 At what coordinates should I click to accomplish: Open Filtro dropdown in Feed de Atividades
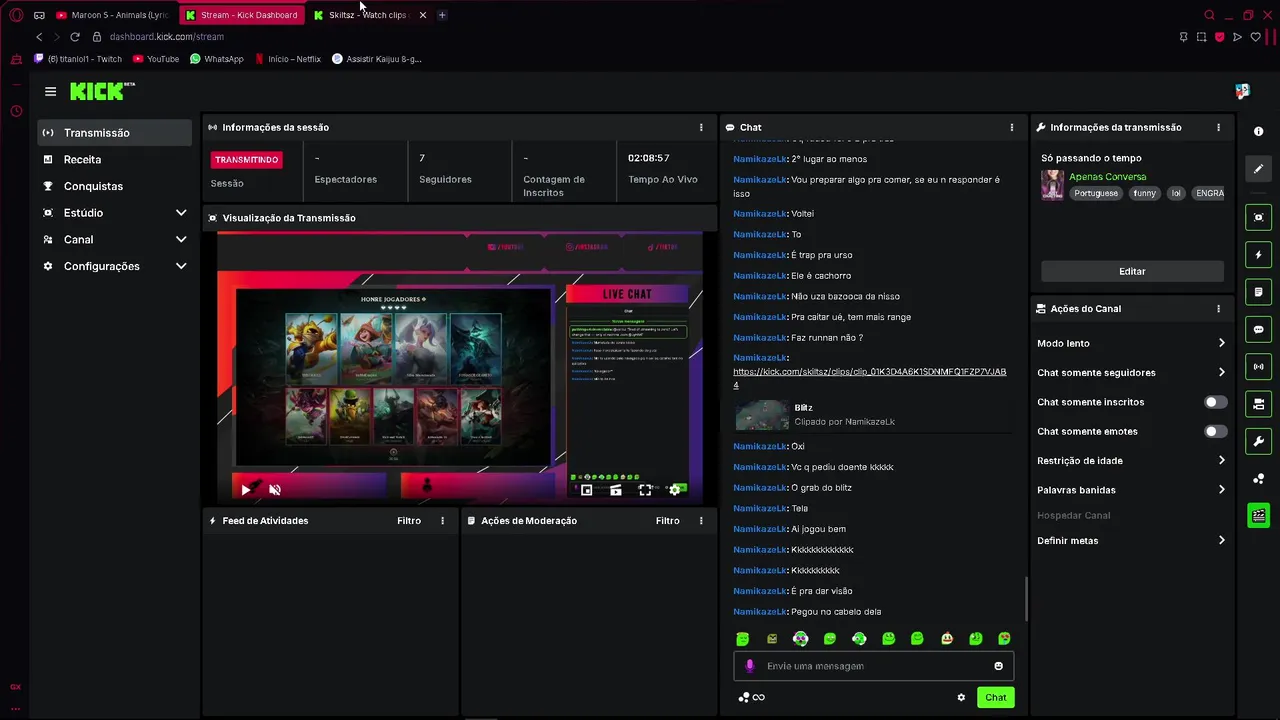(x=409, y=521)
